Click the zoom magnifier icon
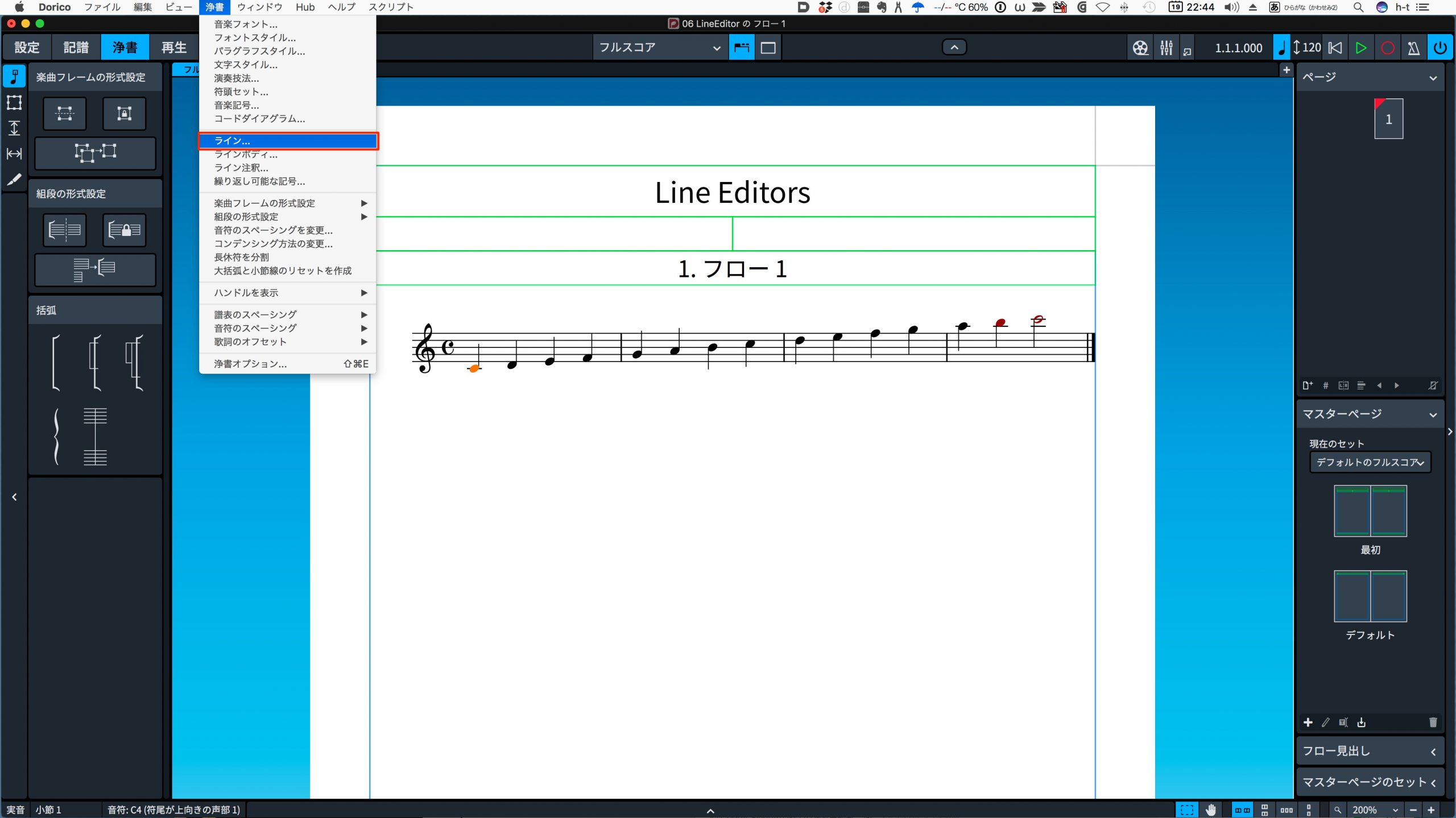The image size is (1456, 818). pos(1338,809)
